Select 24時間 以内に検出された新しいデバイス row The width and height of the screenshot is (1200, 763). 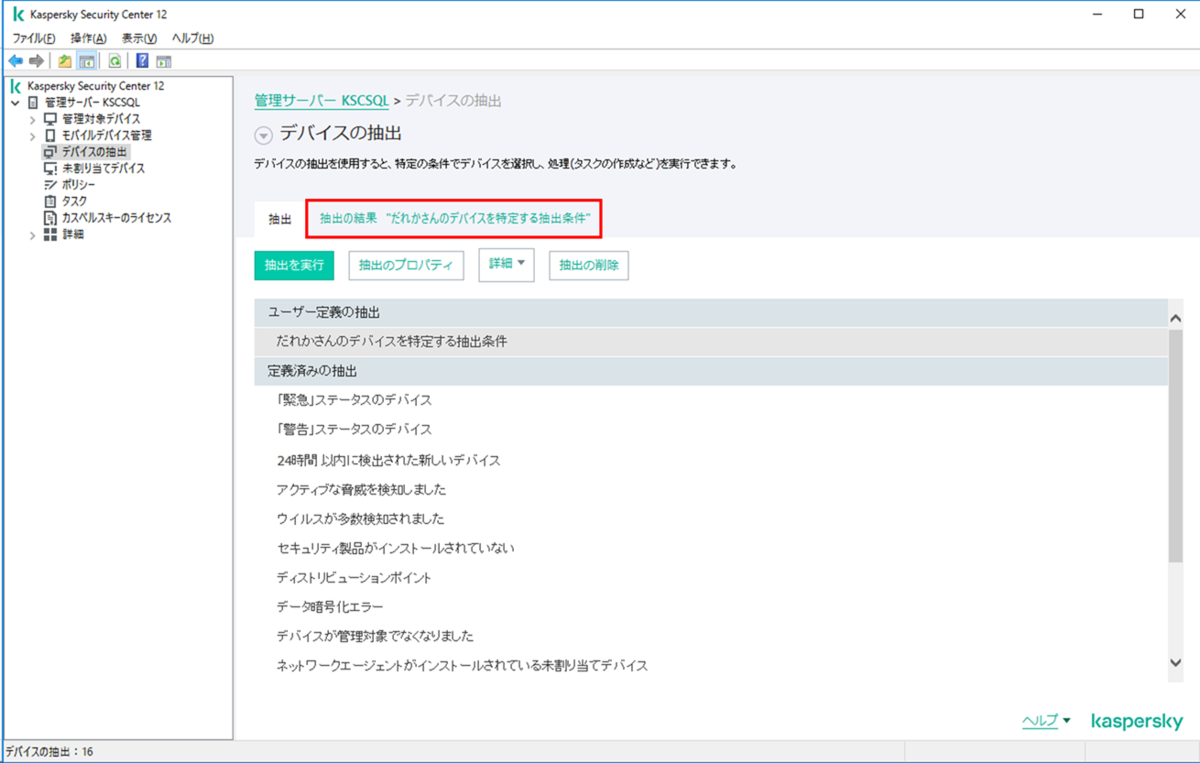pos(711,460)
